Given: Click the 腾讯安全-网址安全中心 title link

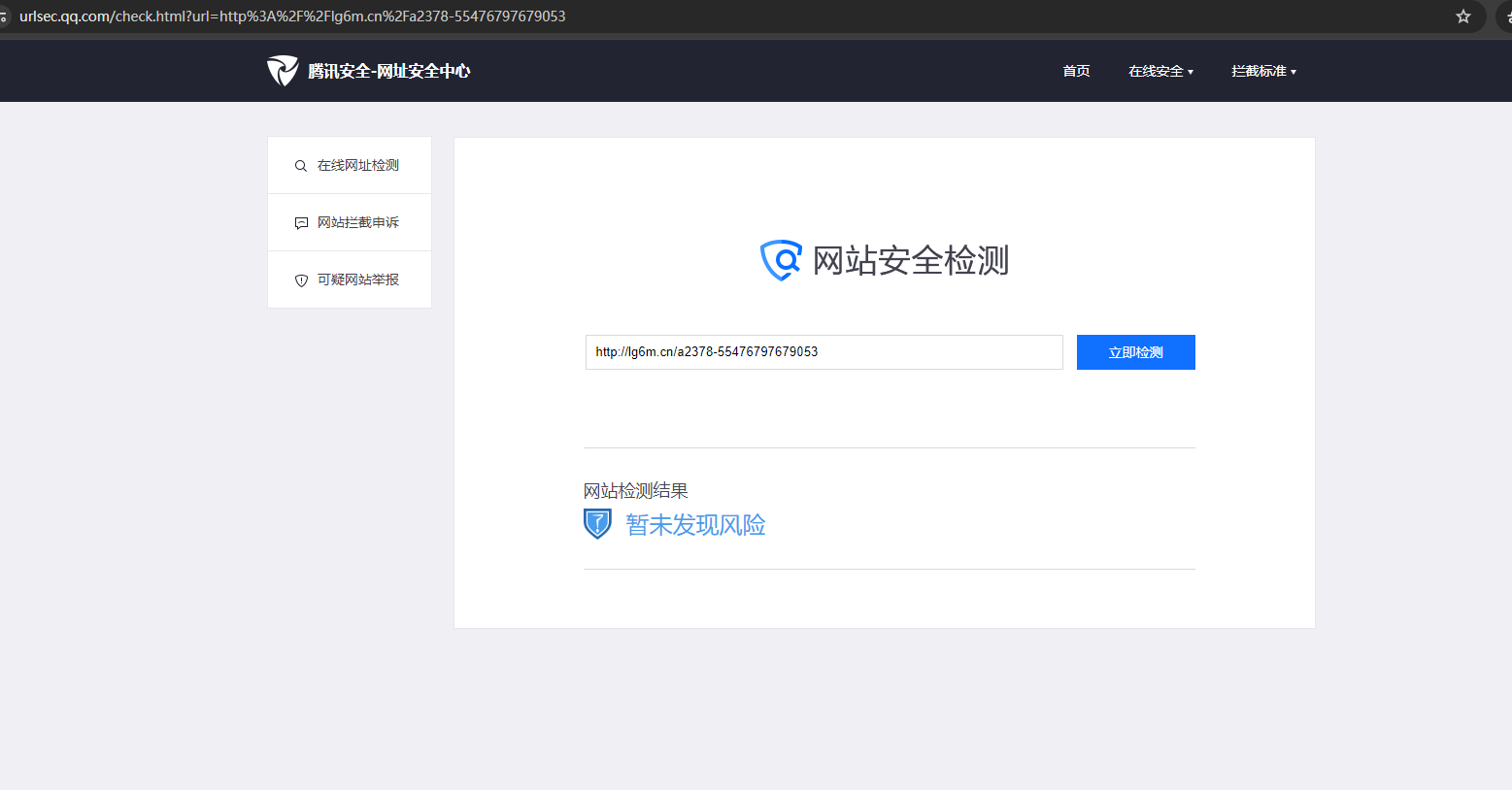Looking at the screenshot, I should pos(389,71).
